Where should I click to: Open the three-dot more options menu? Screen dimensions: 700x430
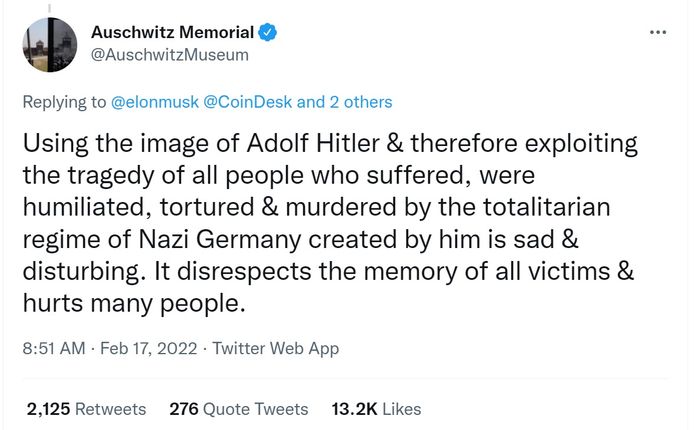click(x=658, y=32)
